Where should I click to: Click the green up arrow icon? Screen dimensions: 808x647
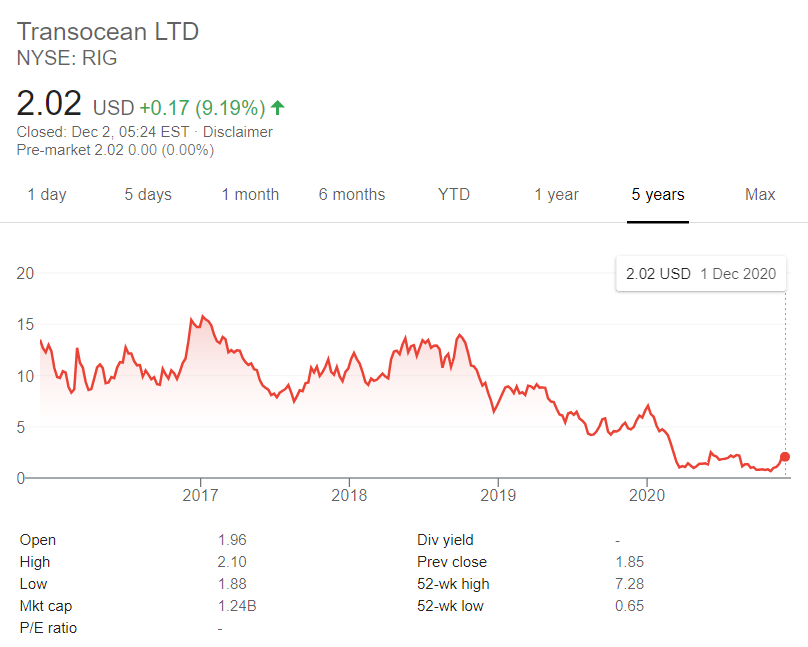coord(278,107)
